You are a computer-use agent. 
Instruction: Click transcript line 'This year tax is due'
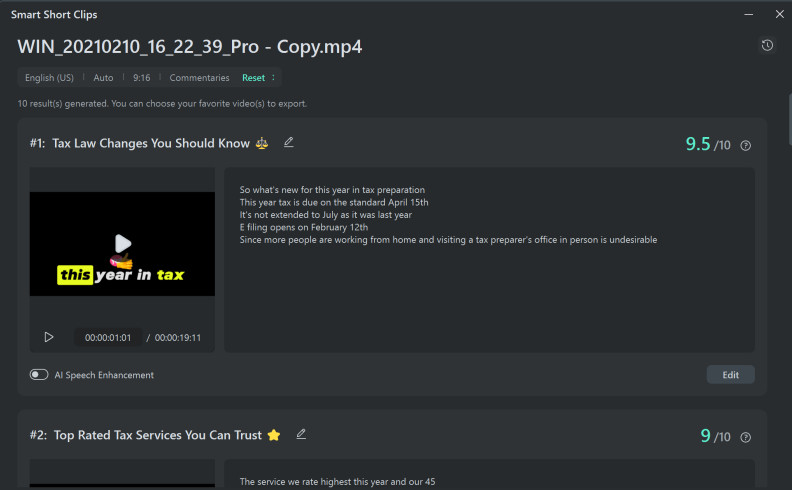334,202
